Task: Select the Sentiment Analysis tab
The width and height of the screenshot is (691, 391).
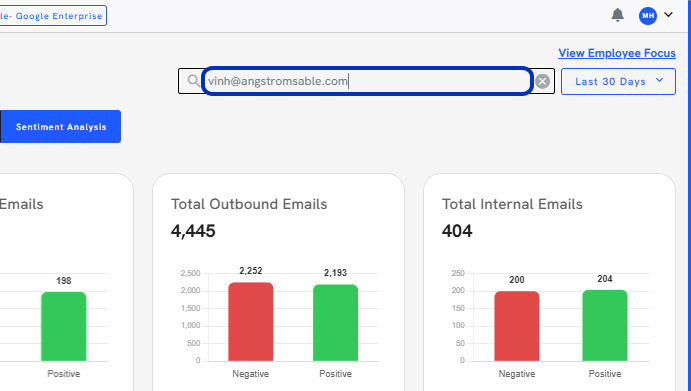Action: tap(61, 127)
